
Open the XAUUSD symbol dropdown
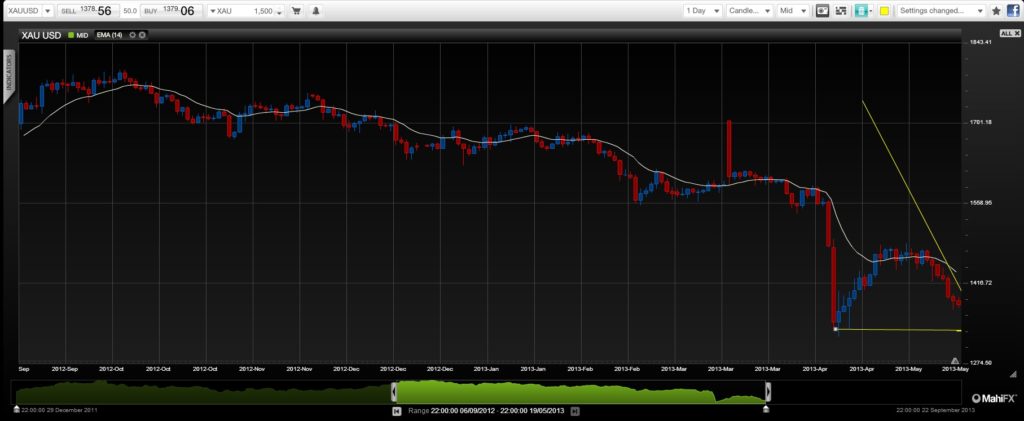(x=48, y=10)
